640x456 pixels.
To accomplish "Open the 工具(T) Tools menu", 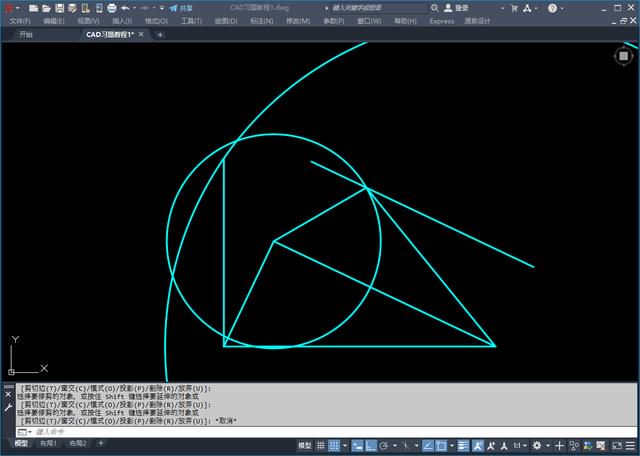I will coord(191,21).
